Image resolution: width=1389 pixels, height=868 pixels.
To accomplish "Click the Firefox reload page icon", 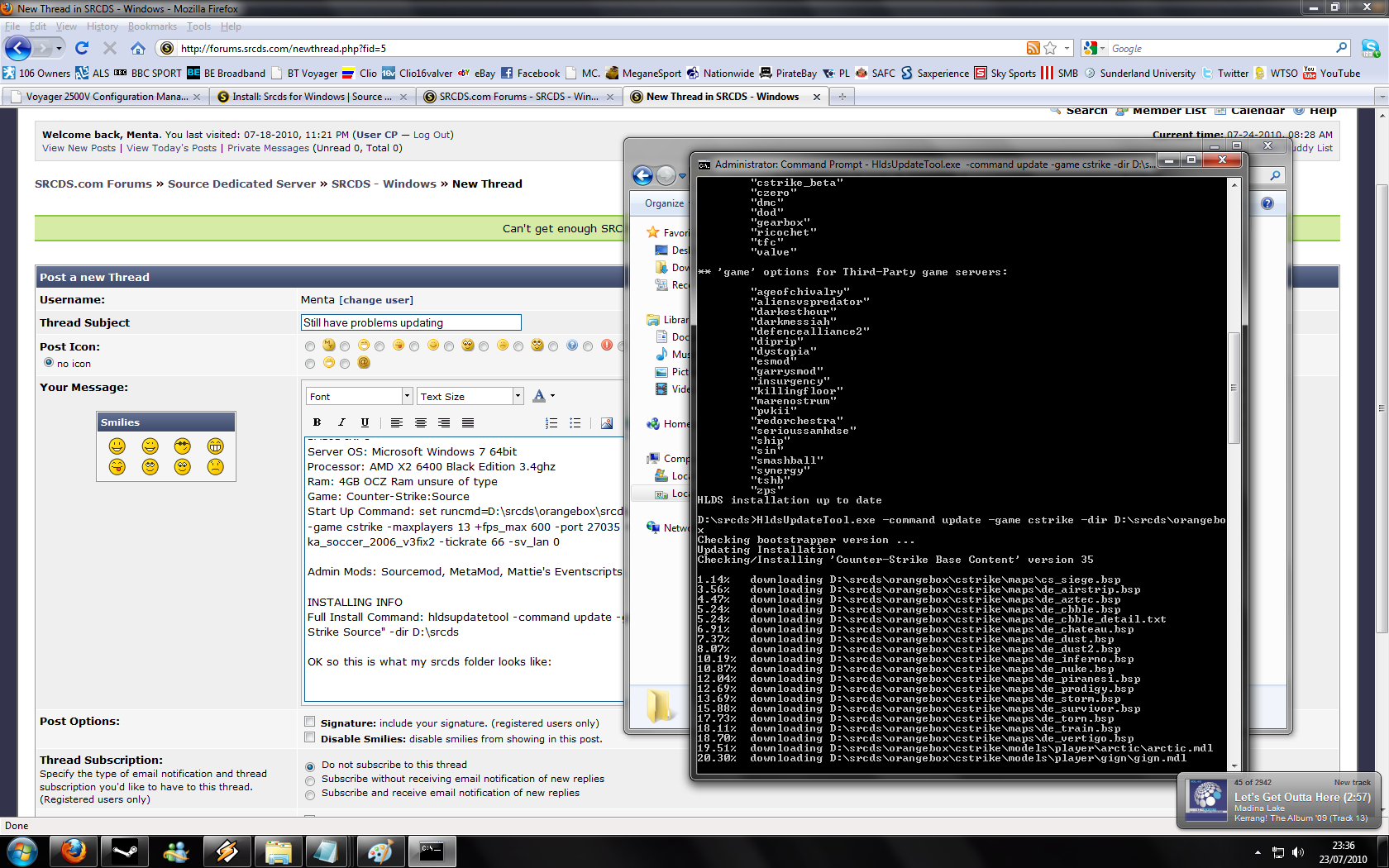I will pyautogui.click(x=81, y=48).
